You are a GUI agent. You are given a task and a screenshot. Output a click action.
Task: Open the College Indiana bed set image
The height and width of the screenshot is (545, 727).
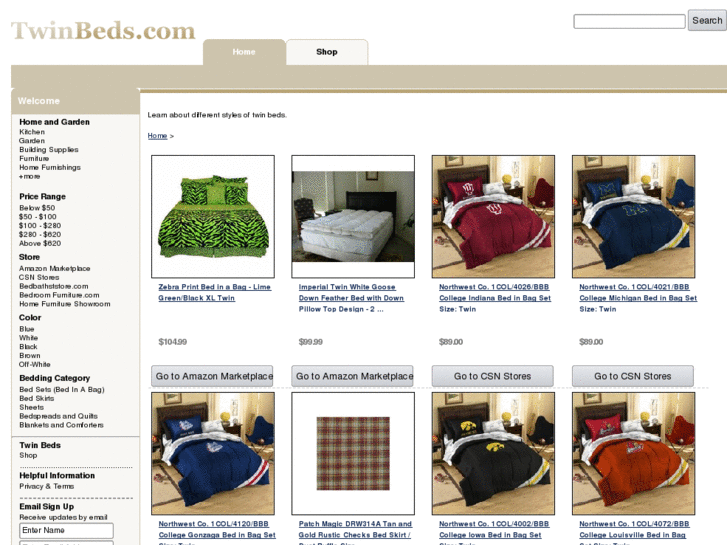493,217
